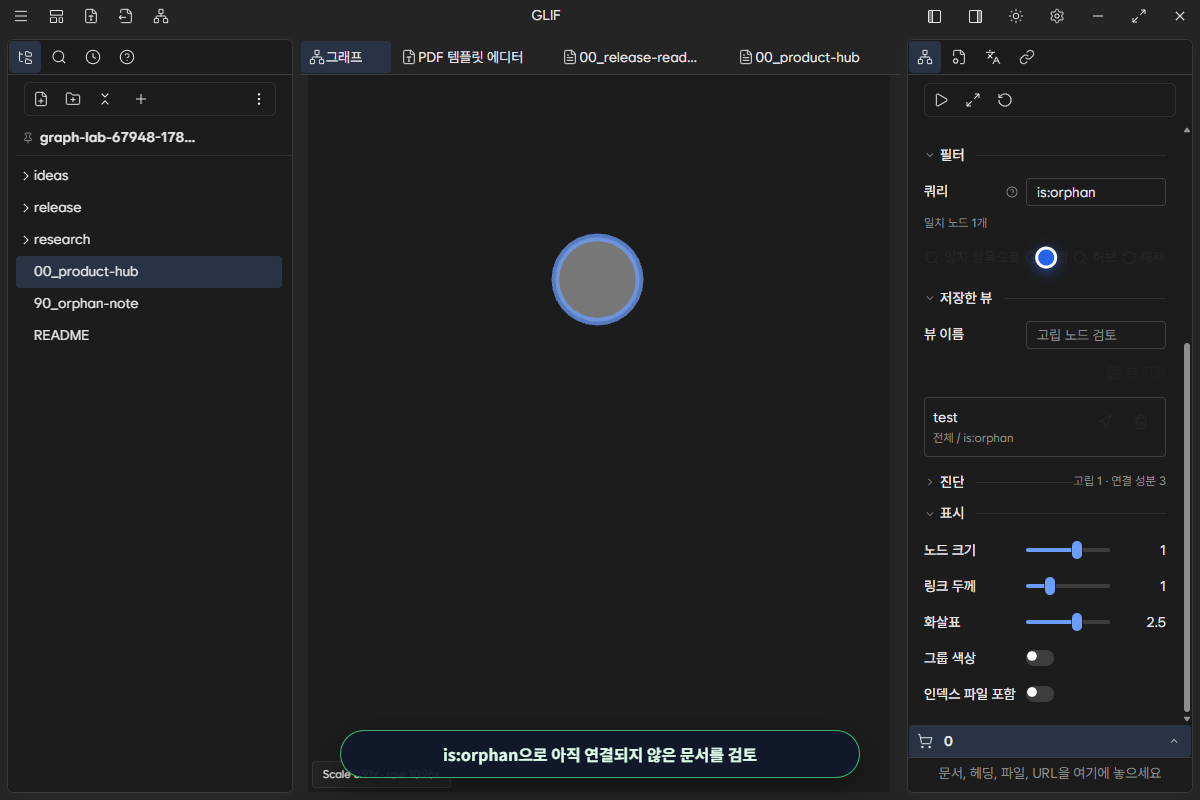The height and width of the screenshot is (800, 1200).
Task: Switch to the file tree sidebar tab
Action: pos(25,57)
